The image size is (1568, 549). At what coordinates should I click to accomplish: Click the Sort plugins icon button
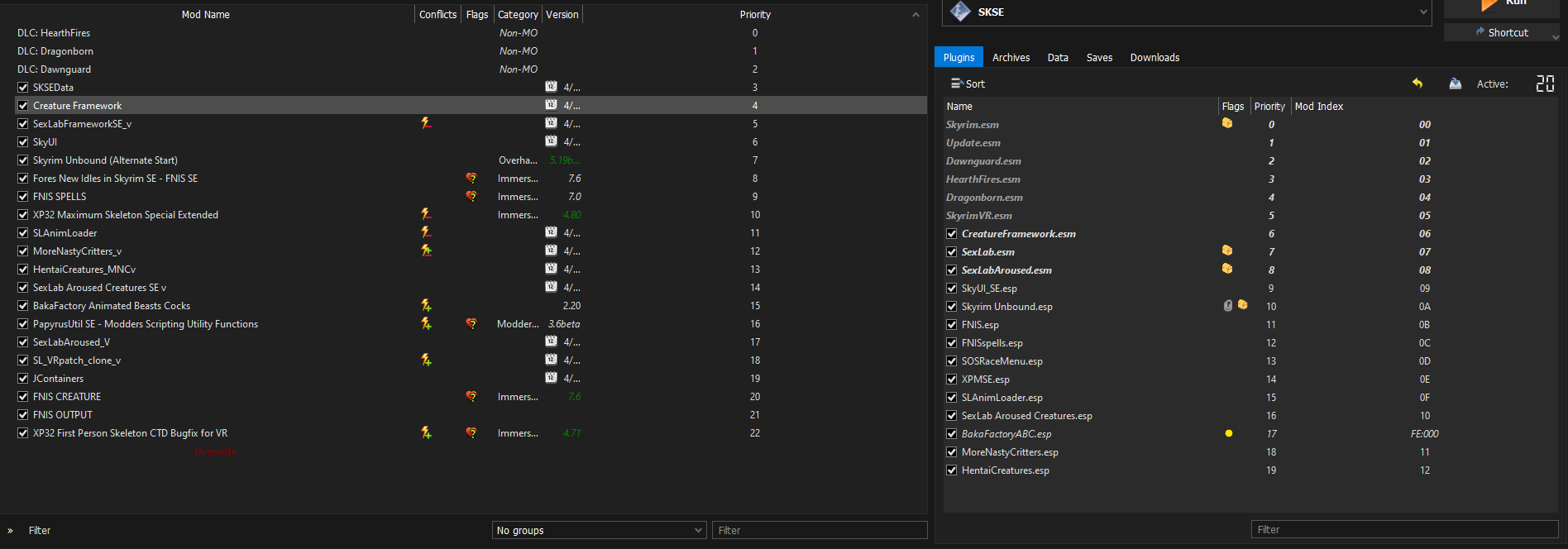(x=968, y=84)
